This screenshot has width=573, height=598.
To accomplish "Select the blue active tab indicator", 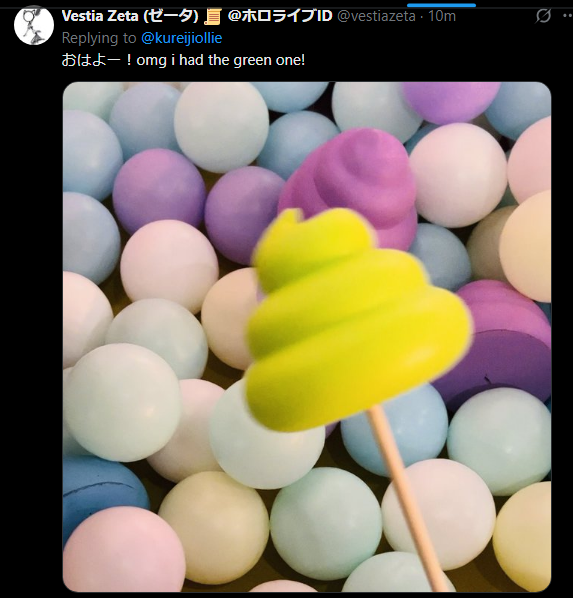I will coord(441,5).
